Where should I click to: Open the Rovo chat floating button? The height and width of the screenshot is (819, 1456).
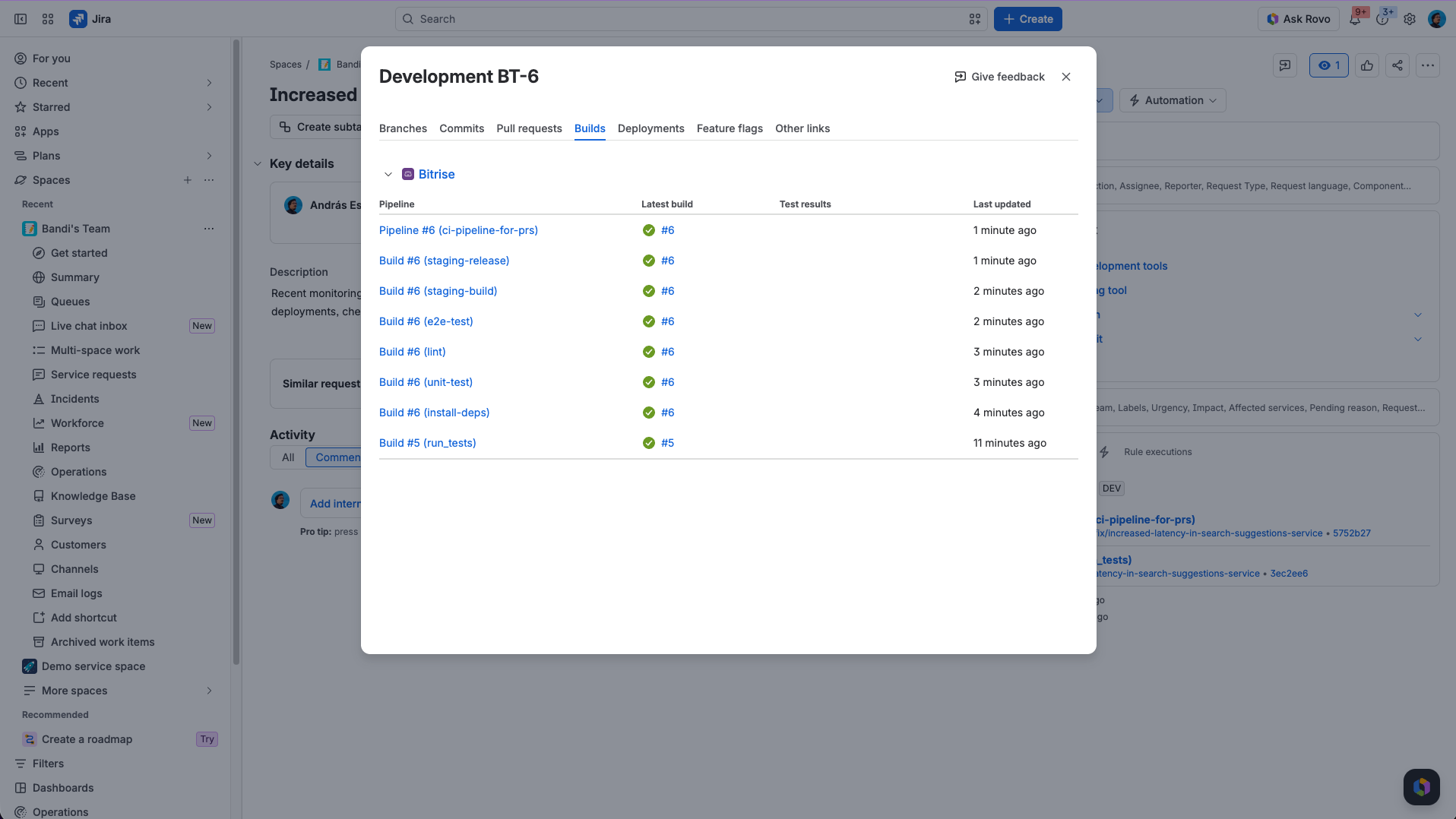(x=1421, y=786)
